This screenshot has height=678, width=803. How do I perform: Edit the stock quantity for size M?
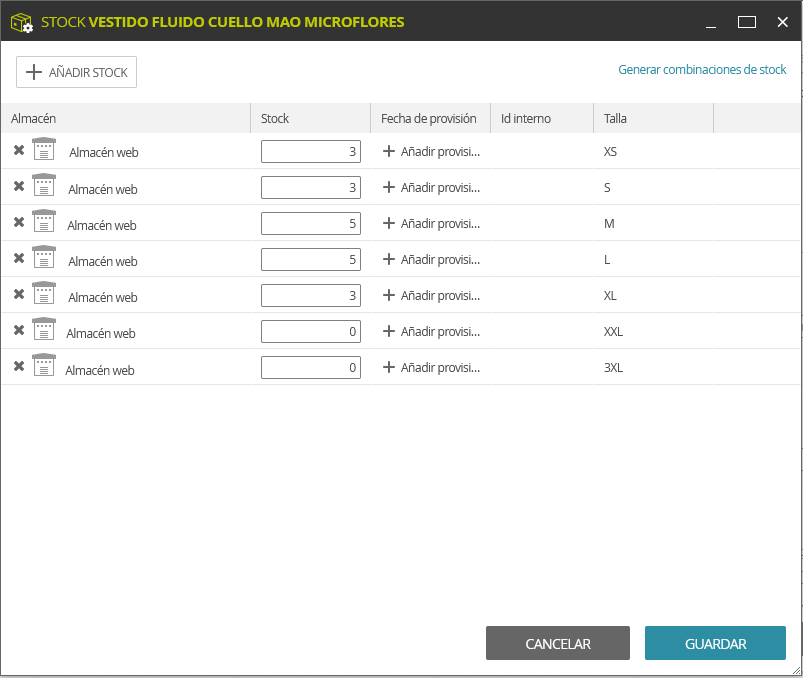tap(311, 223)
